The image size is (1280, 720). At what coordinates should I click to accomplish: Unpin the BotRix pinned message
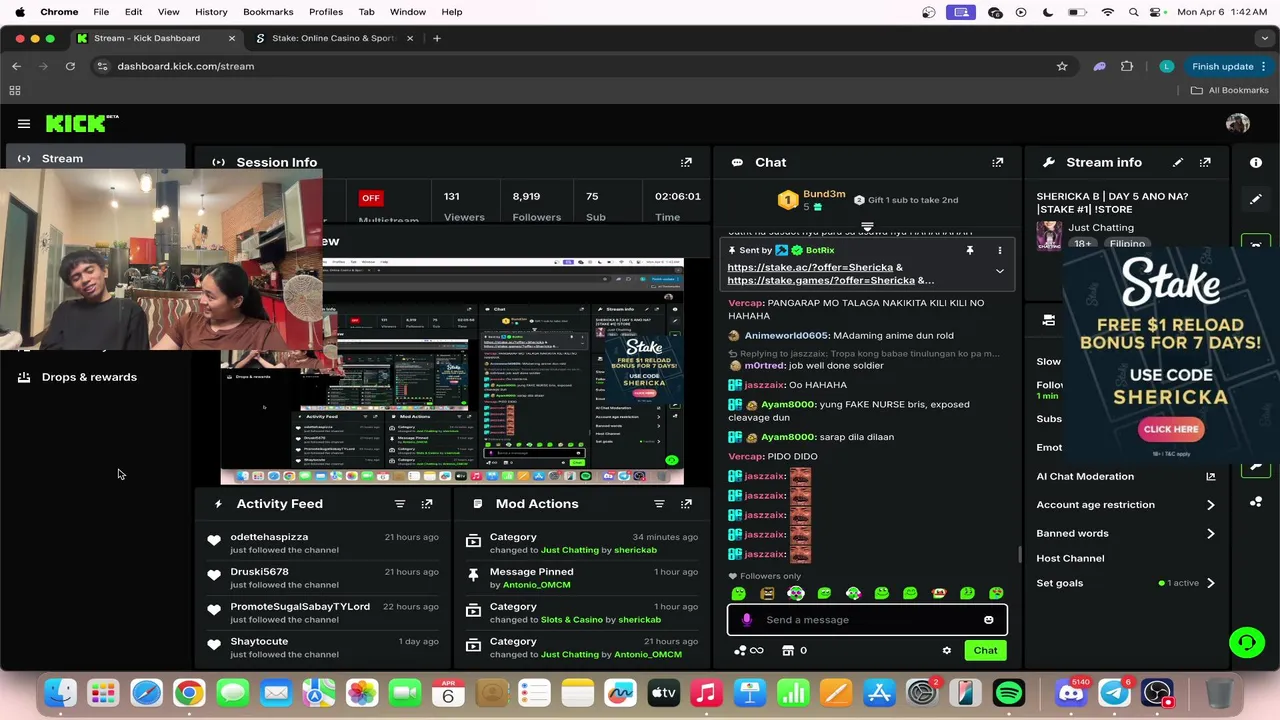tap(969, 250)
